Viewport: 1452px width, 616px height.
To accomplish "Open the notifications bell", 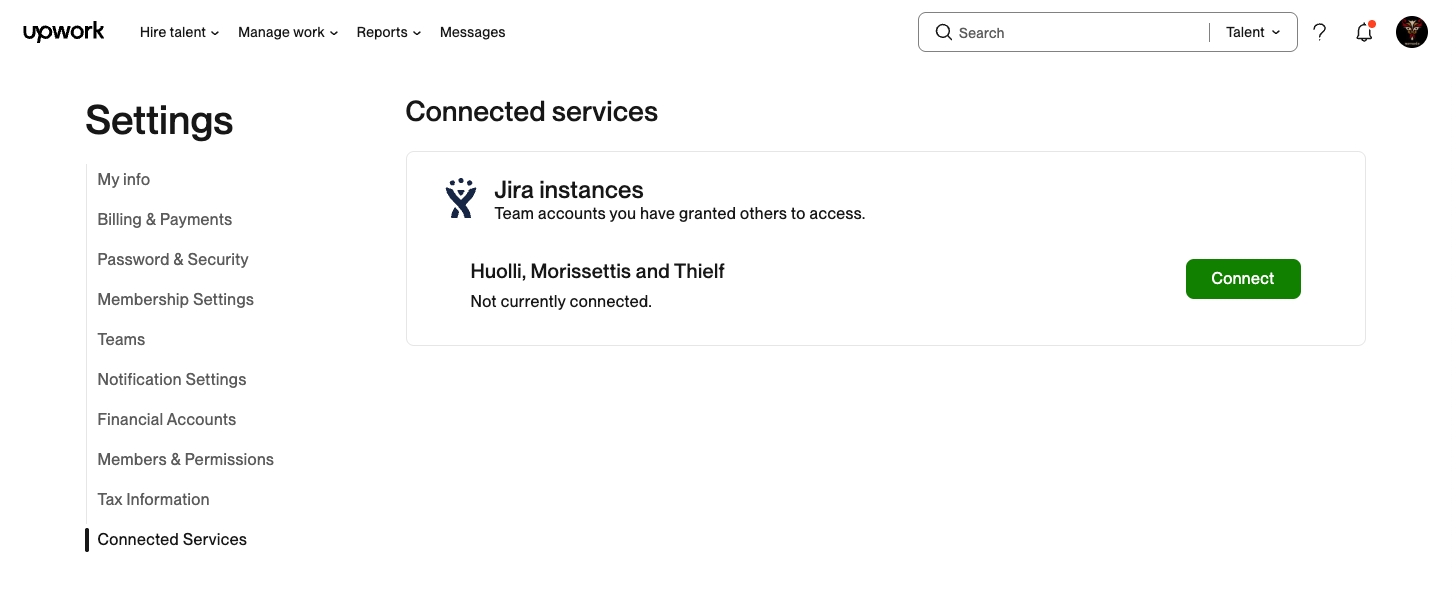I will pyautogui.click(x=1364, y=32).
